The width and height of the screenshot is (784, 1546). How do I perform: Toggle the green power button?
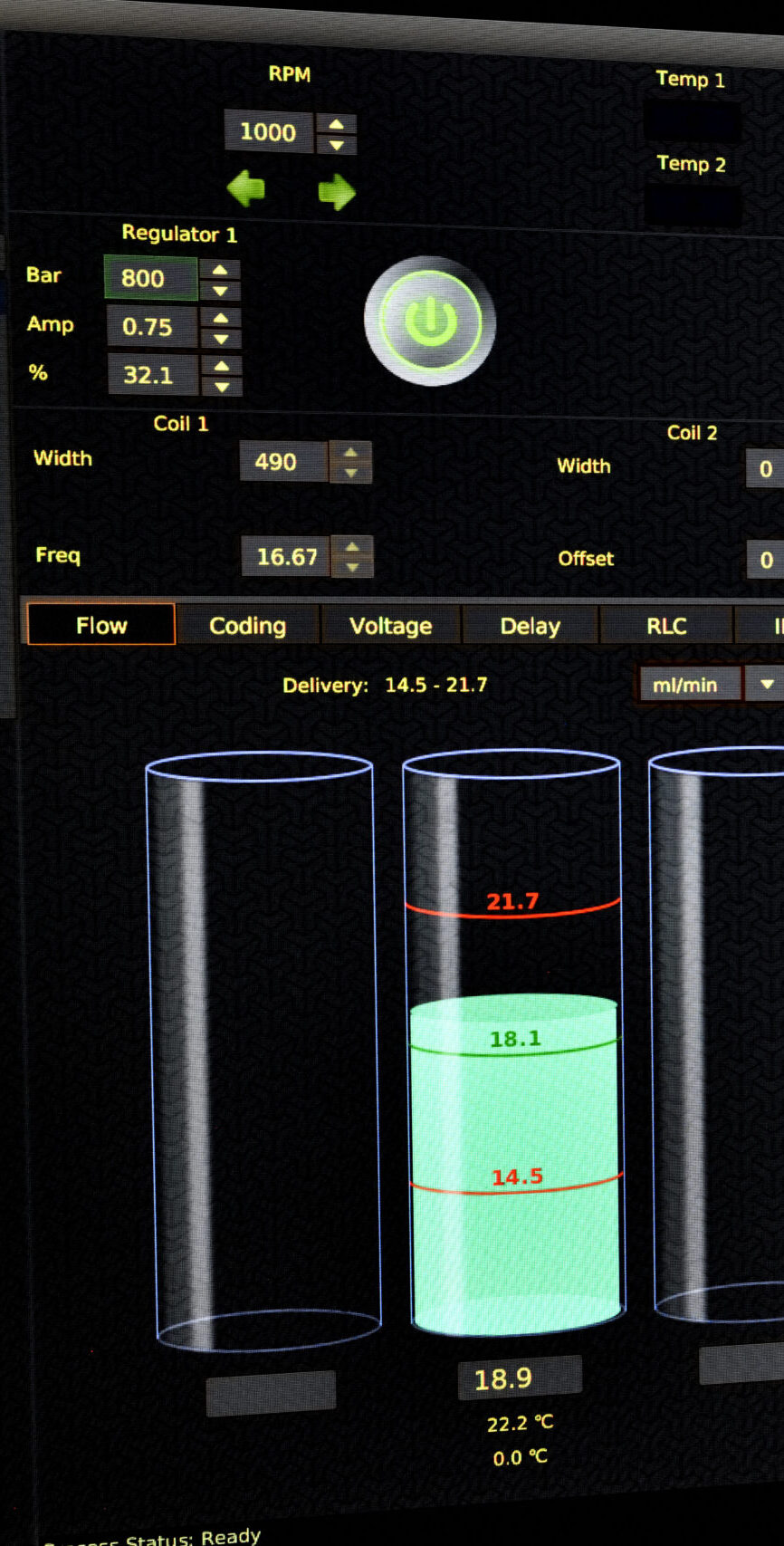point(430,322)
